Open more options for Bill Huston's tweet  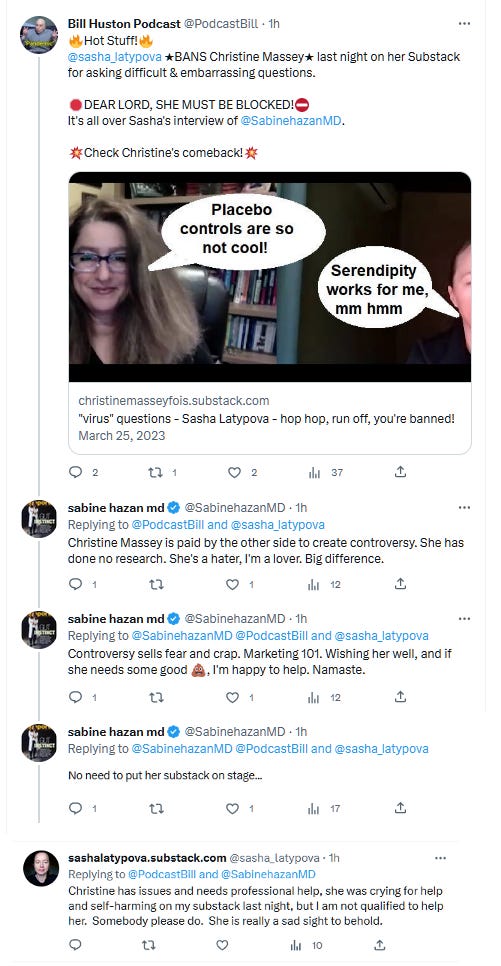465,24
